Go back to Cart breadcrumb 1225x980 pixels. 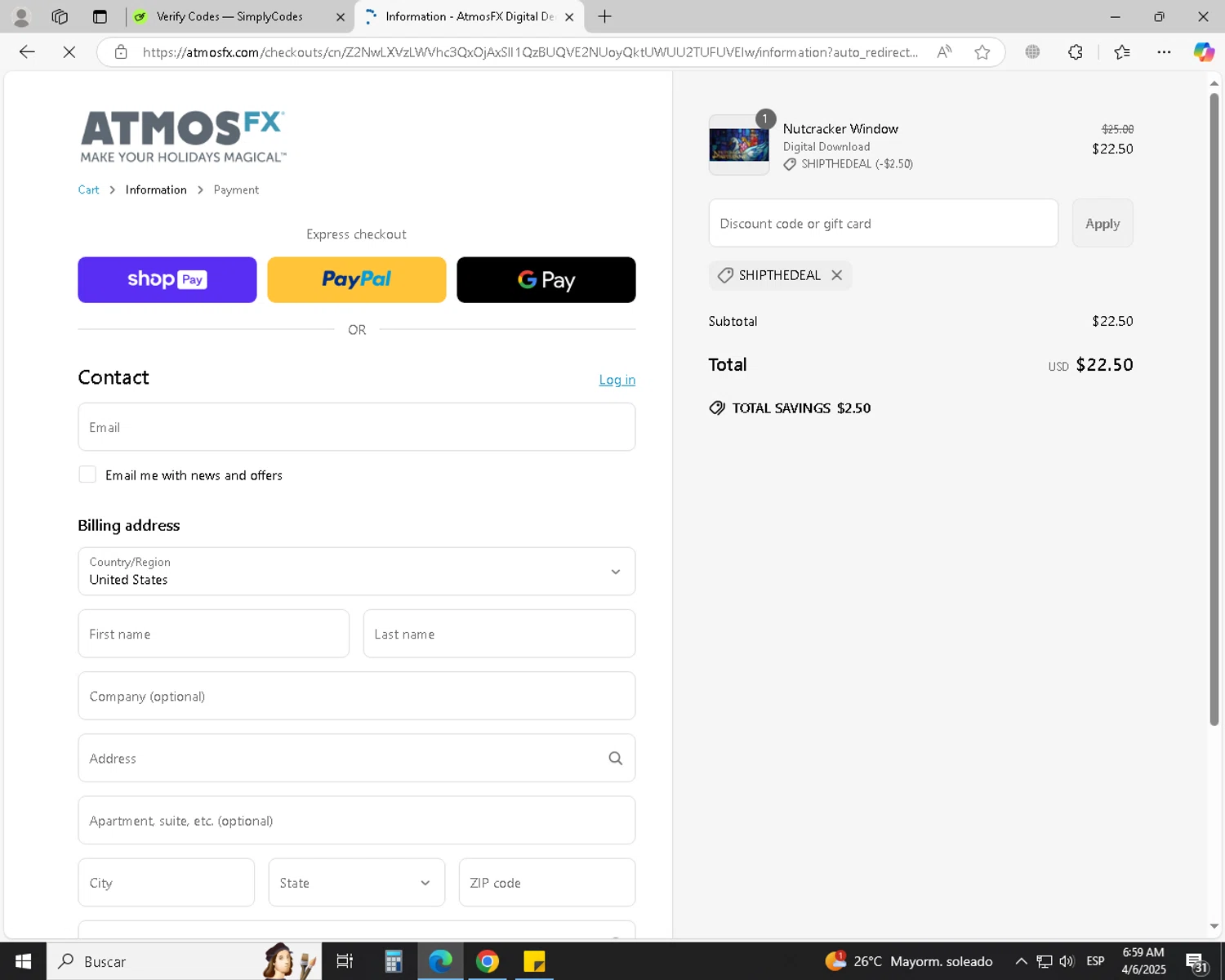coord(88,189)
